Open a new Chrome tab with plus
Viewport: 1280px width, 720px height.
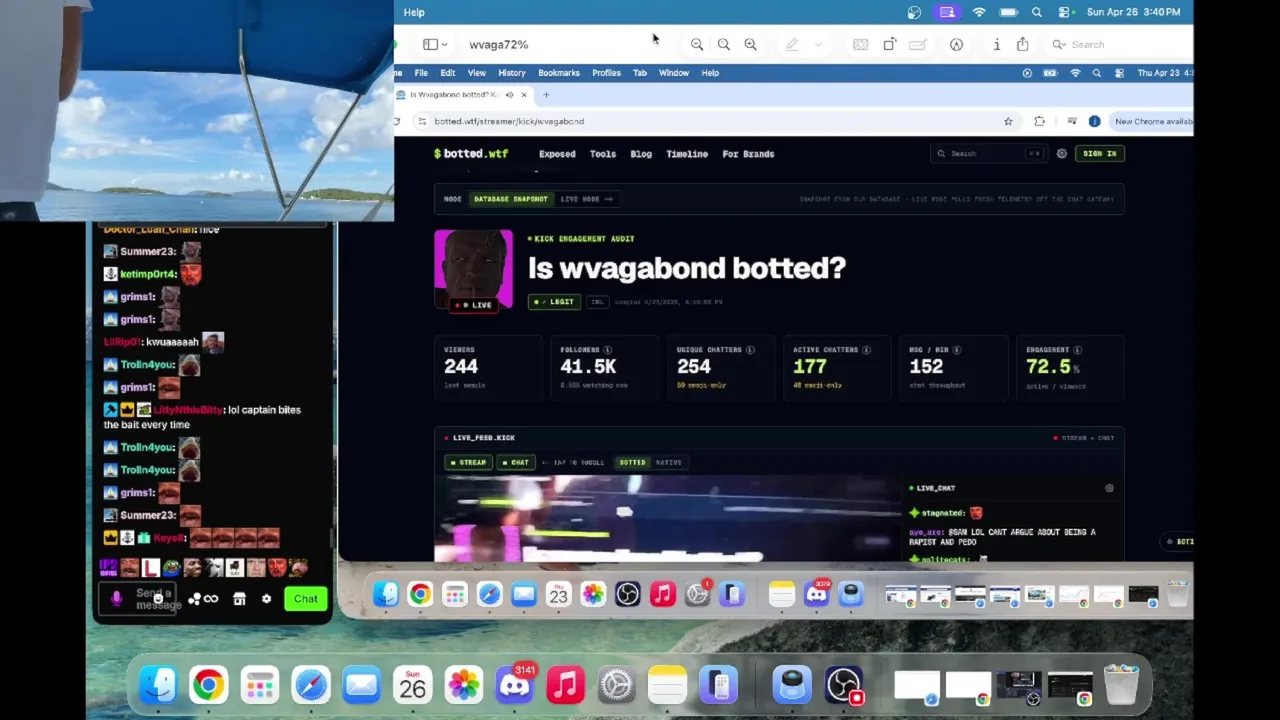click(x=546, y=95)
